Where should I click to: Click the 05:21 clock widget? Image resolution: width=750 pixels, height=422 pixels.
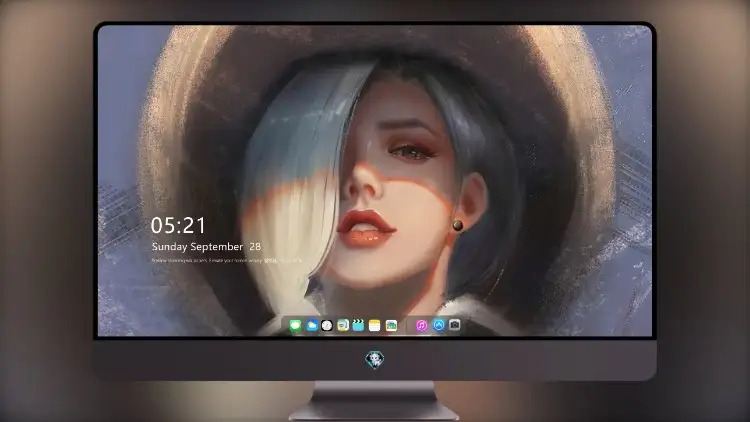[x=178, y=225]
